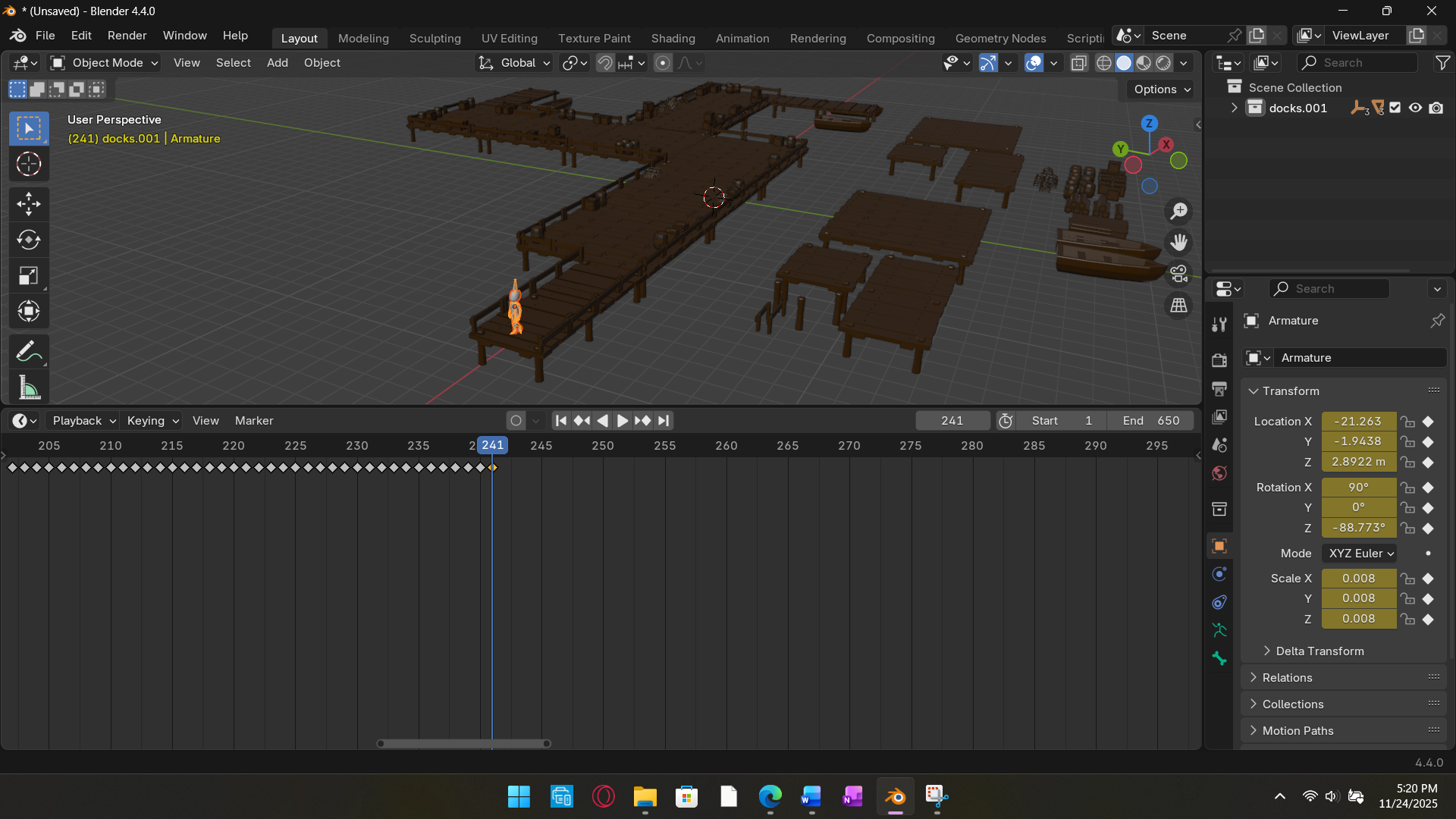
Task: Open the Playback dropdown in timeline
Action: click(x=83, y=421)
